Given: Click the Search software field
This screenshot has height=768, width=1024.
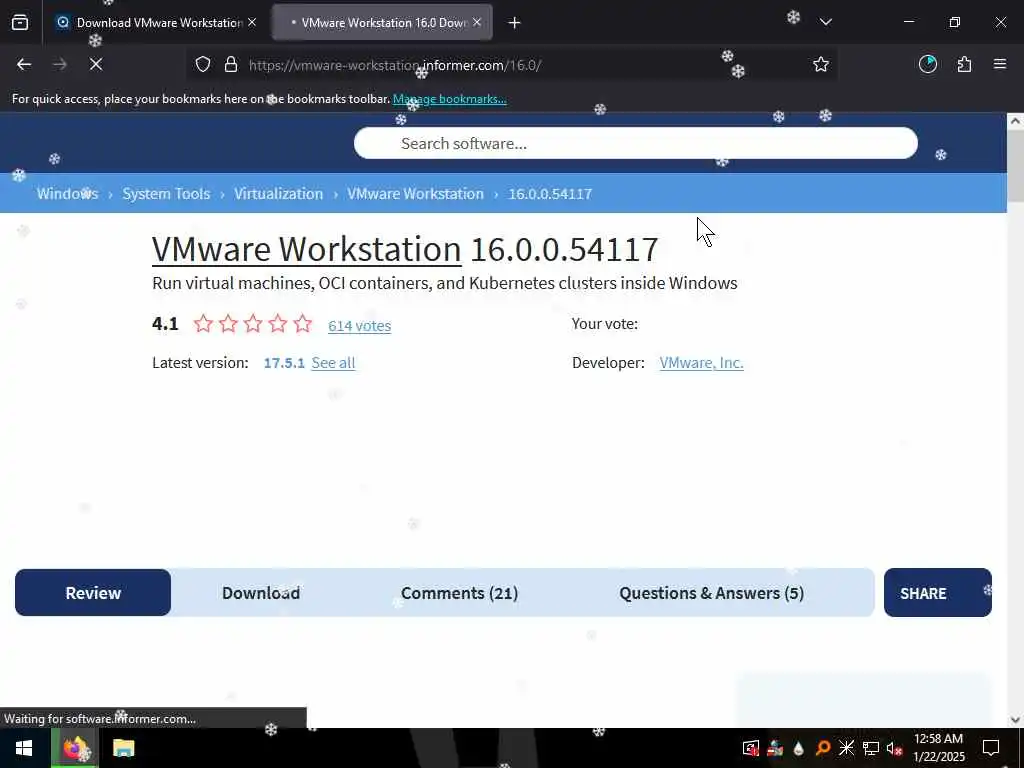Looking at the screenshot, I should coord(635,143).
